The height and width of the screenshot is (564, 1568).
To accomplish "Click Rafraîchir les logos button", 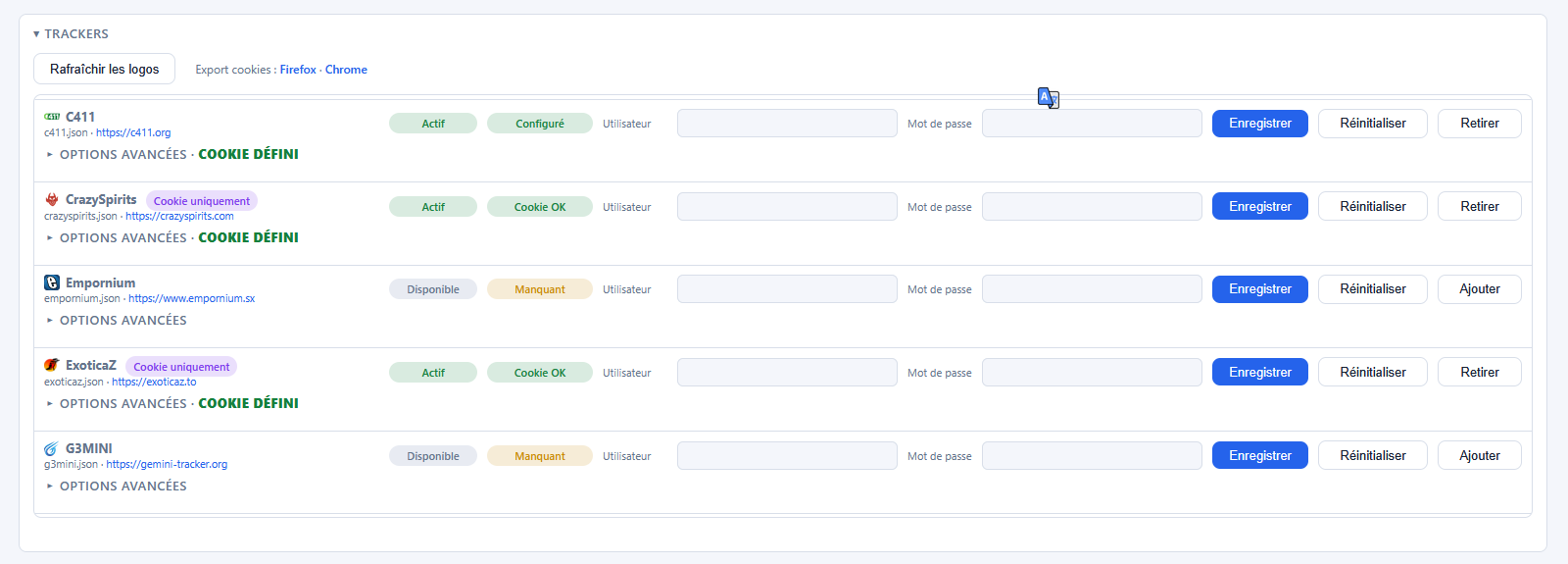I will [x=104, y=69].
